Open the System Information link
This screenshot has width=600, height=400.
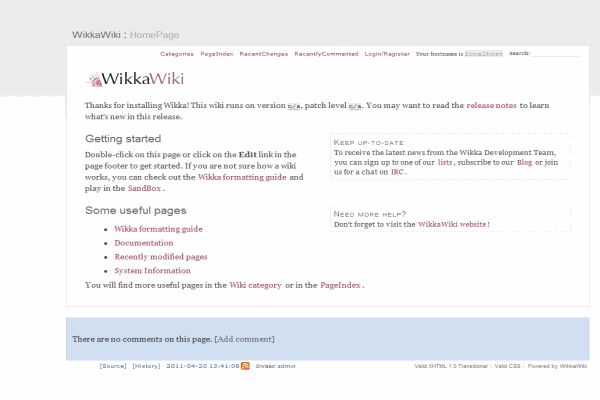[152, 271]
